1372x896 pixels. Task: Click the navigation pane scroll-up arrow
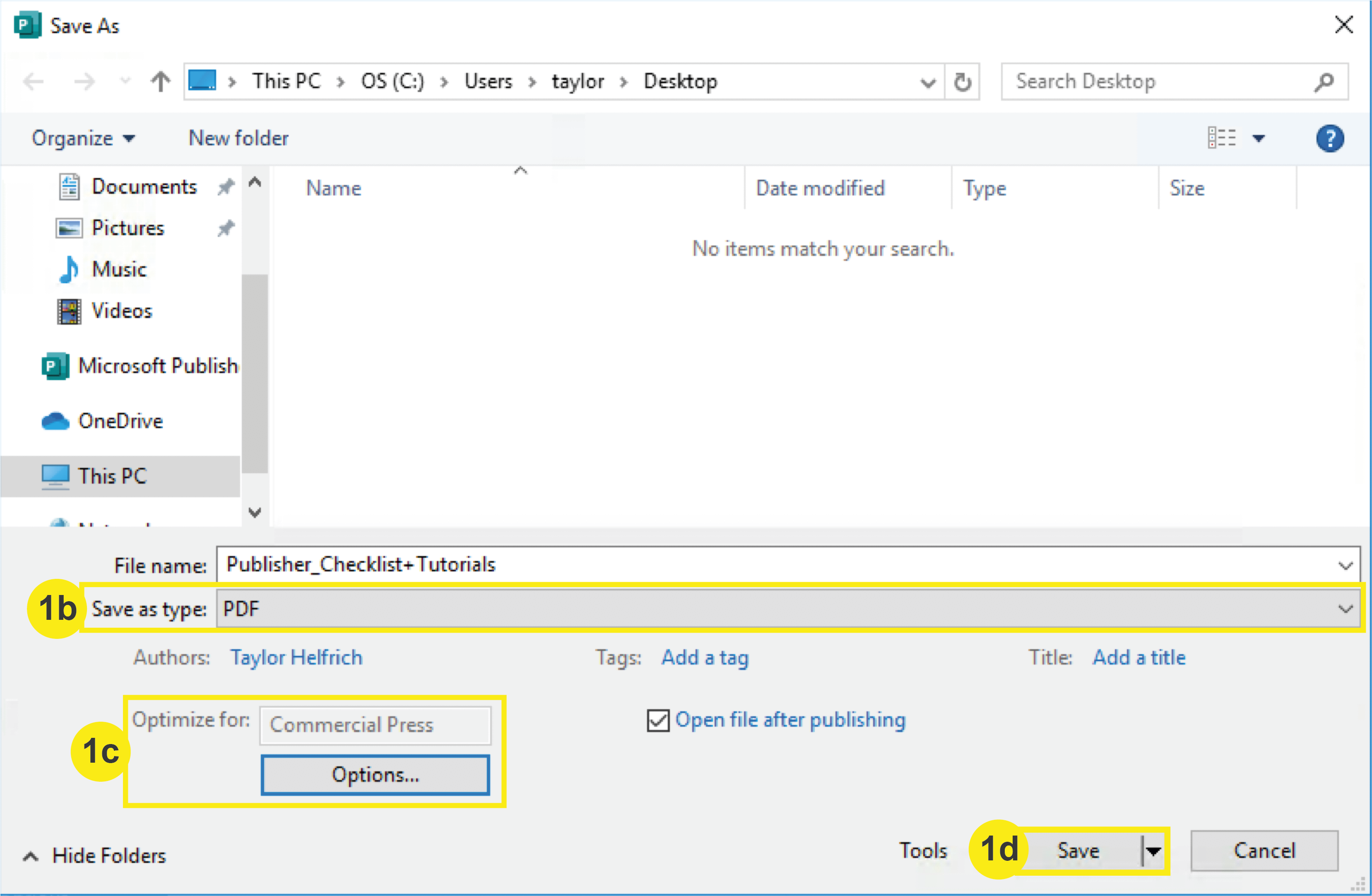(255, 182)
